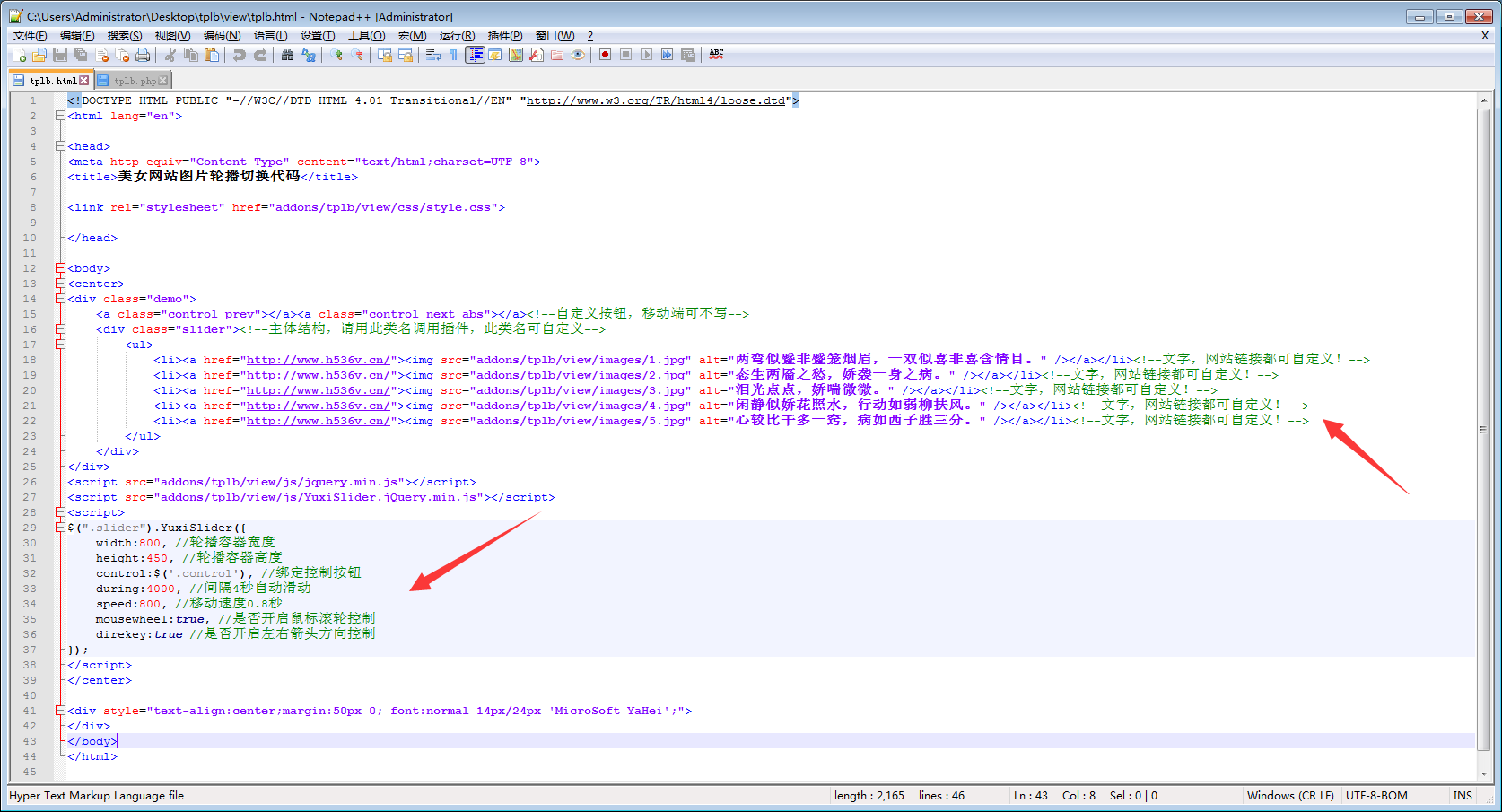Screen dimensions: 1502x812
Task: Toggle show all characters pilcrow icon
Action: pos(454,55)
